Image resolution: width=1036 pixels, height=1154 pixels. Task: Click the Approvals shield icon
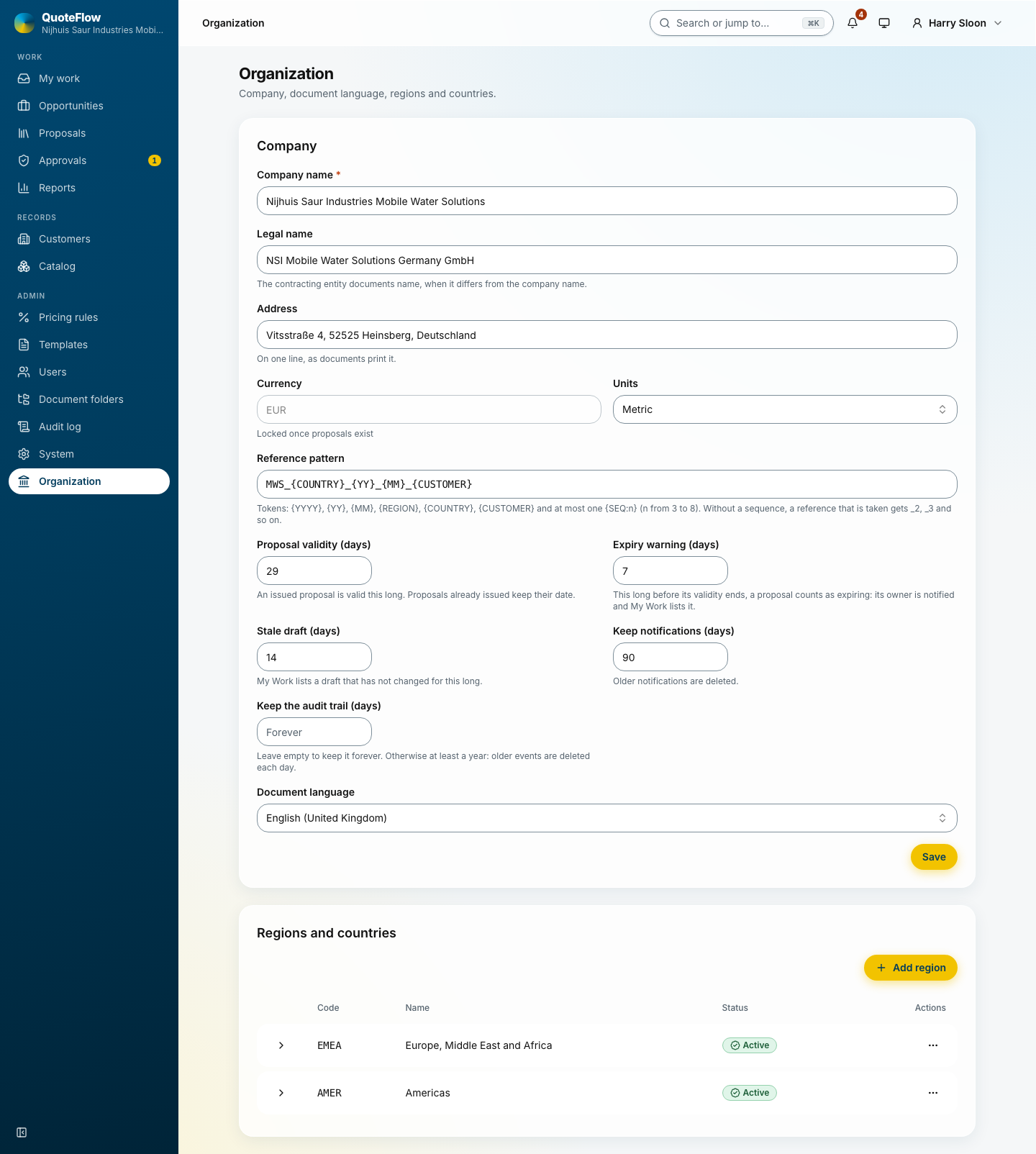[24, 160]
